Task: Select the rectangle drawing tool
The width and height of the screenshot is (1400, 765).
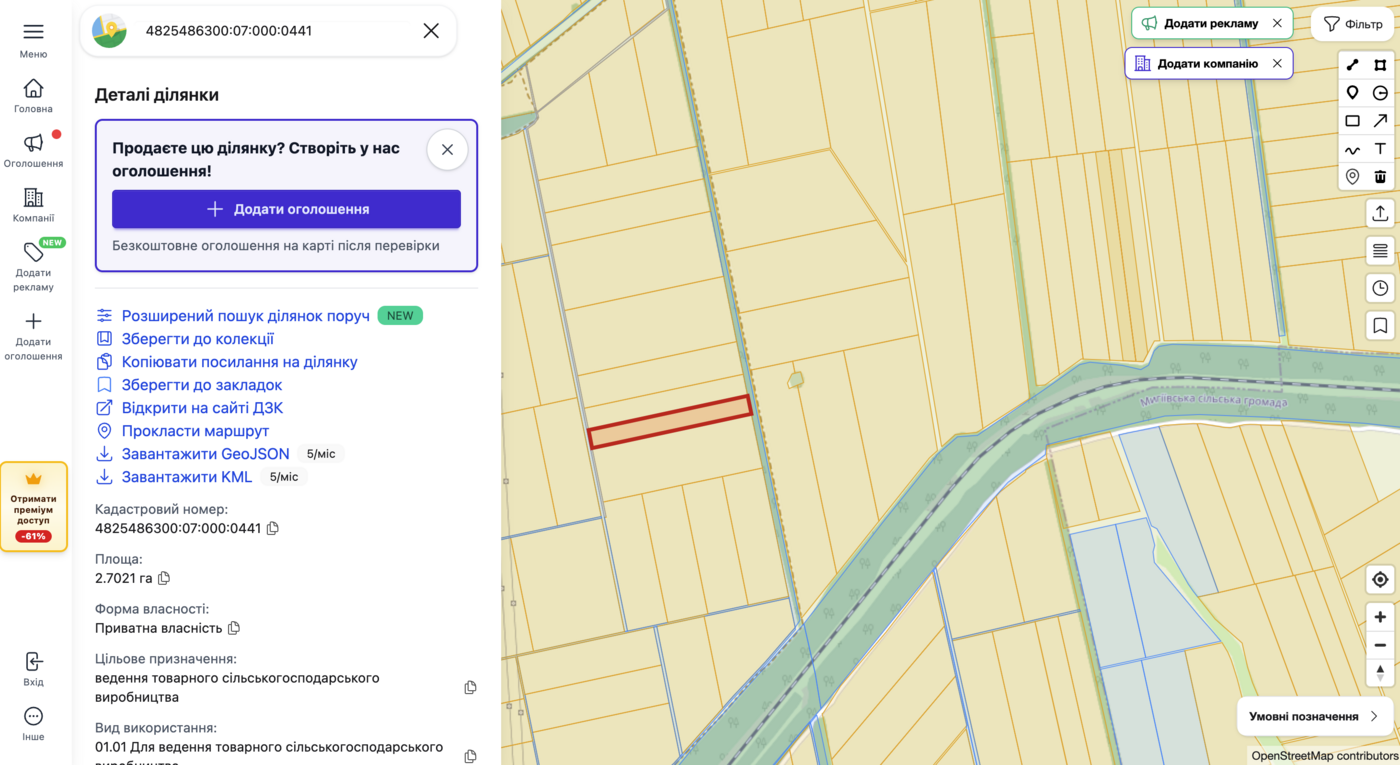Action: tap(1352, 121)
